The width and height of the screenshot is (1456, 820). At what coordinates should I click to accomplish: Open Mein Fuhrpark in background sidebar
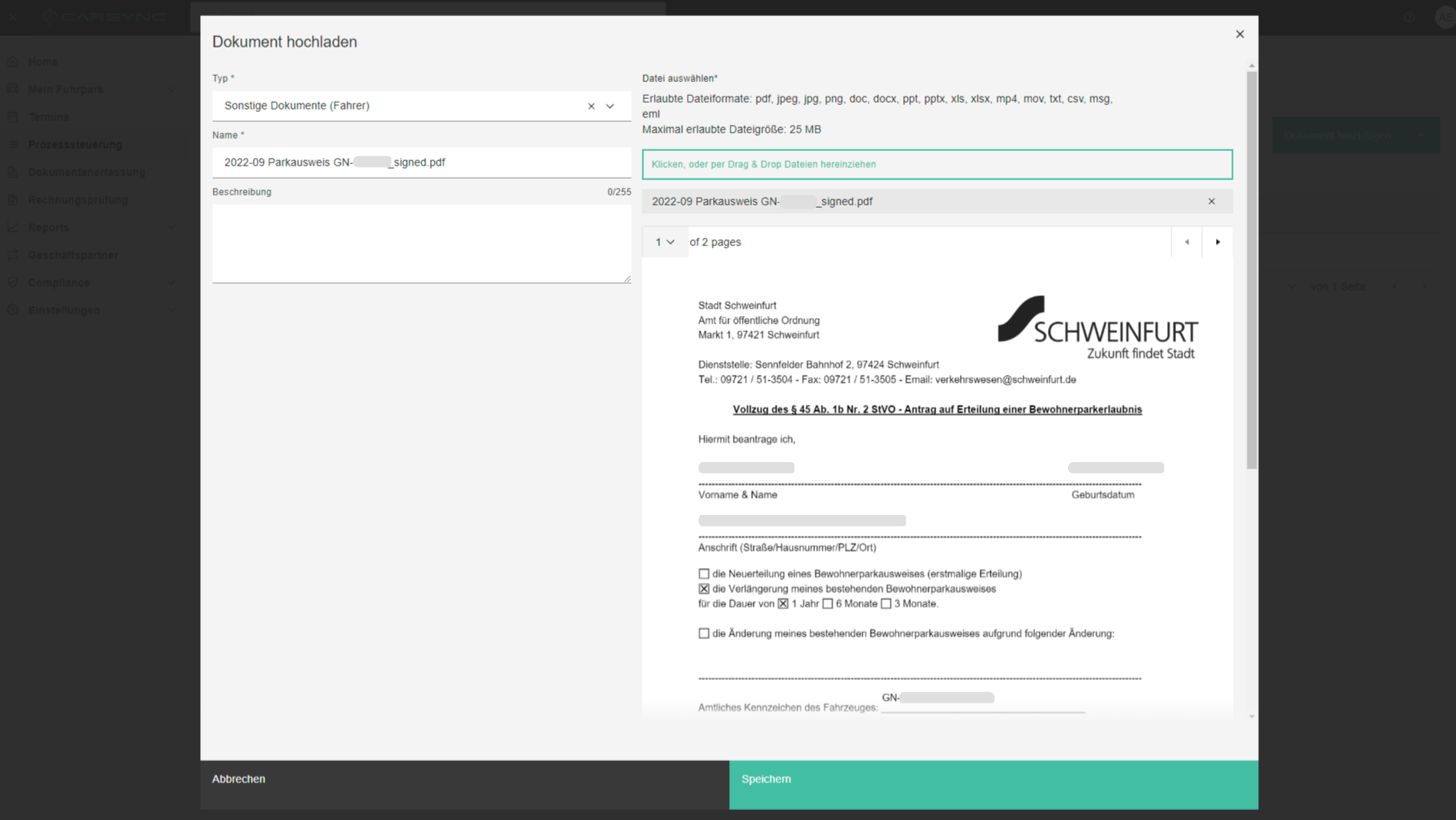[66, 89]
